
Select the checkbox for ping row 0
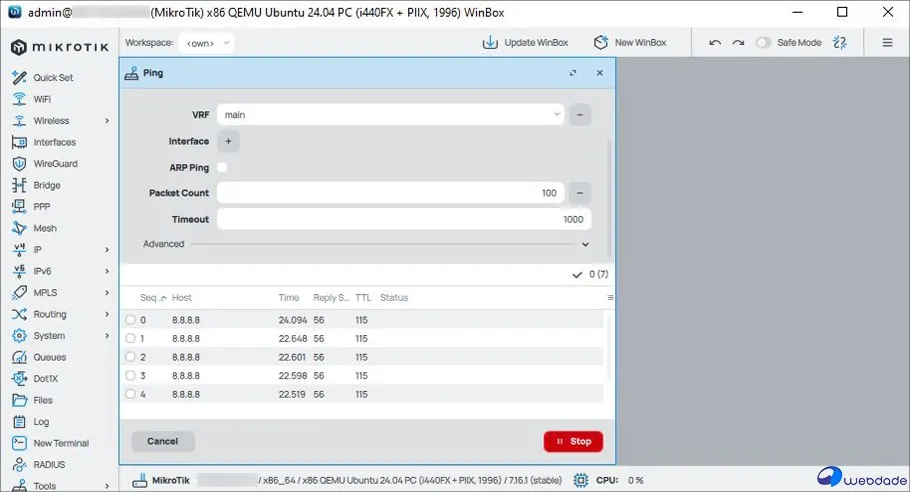point(130,320)
